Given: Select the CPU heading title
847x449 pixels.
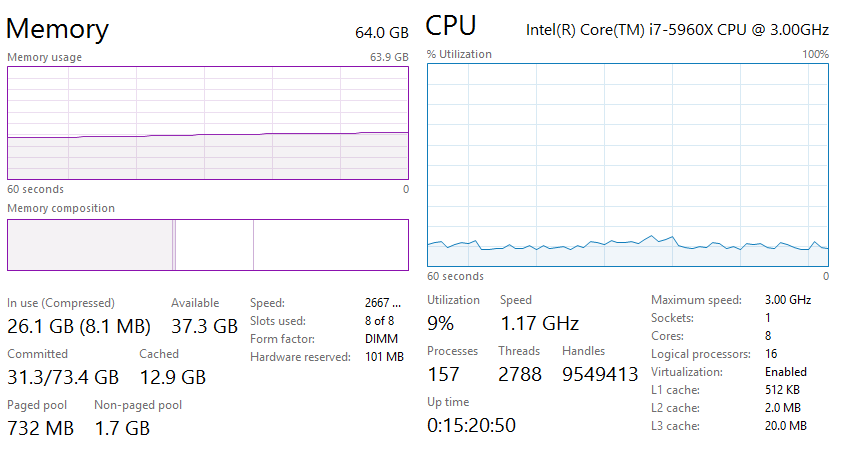Looking at the screenshot, I should point(450,25).
